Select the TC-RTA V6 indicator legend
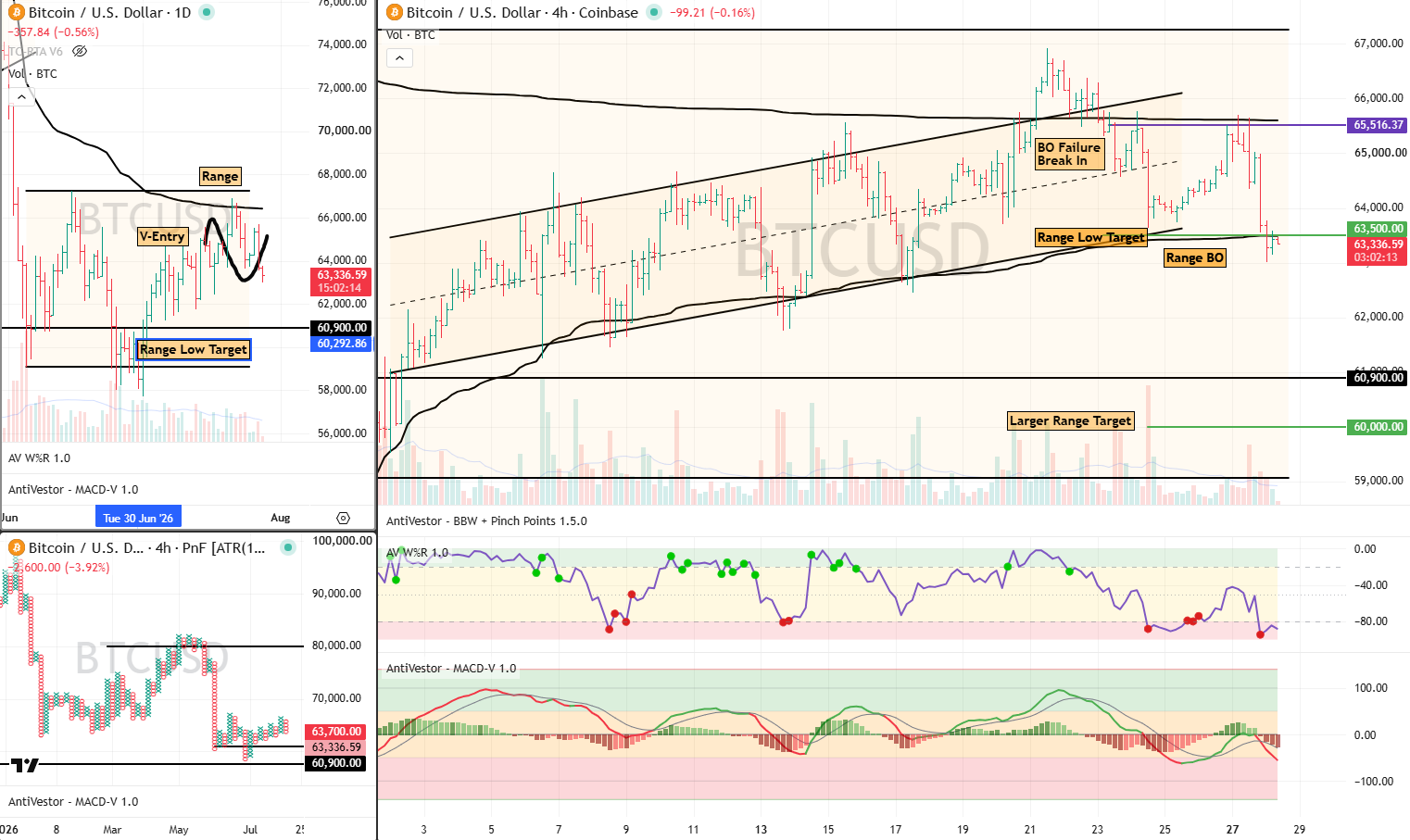Viewport: 1410px width, 840px height. [37, 51]
